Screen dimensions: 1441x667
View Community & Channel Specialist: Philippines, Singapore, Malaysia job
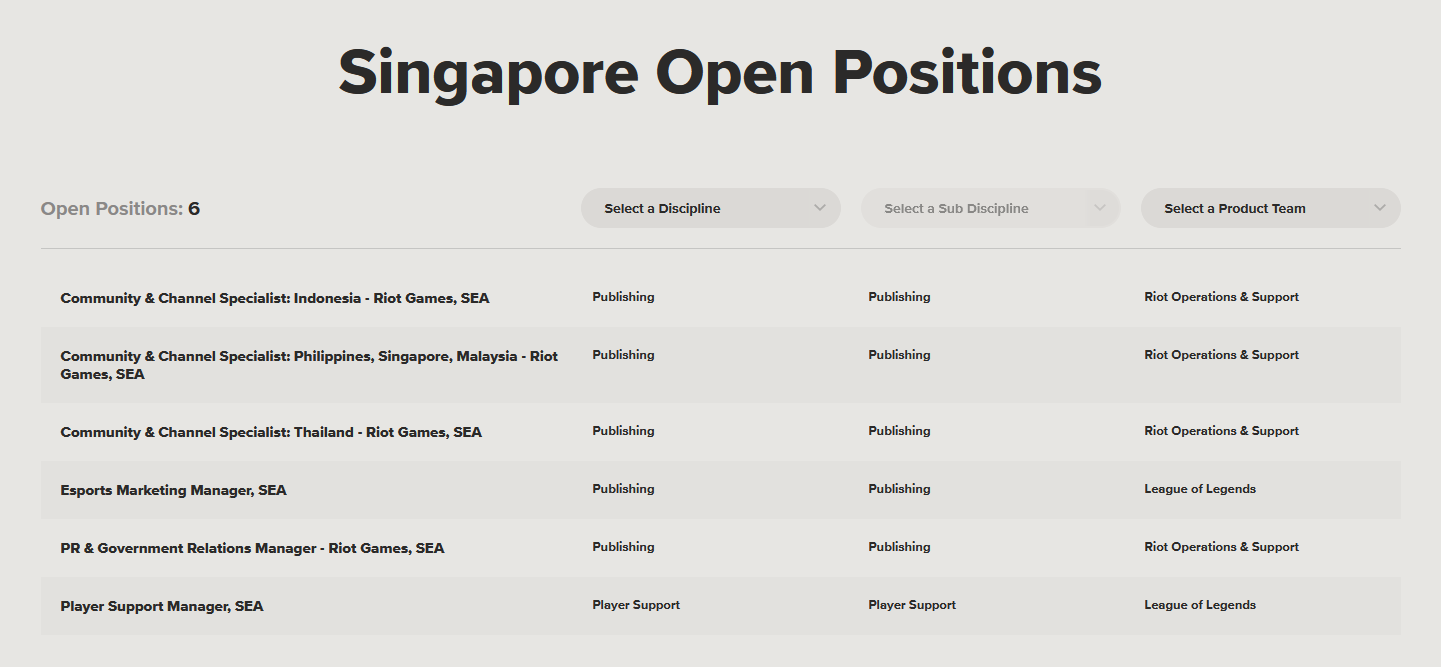309,365
